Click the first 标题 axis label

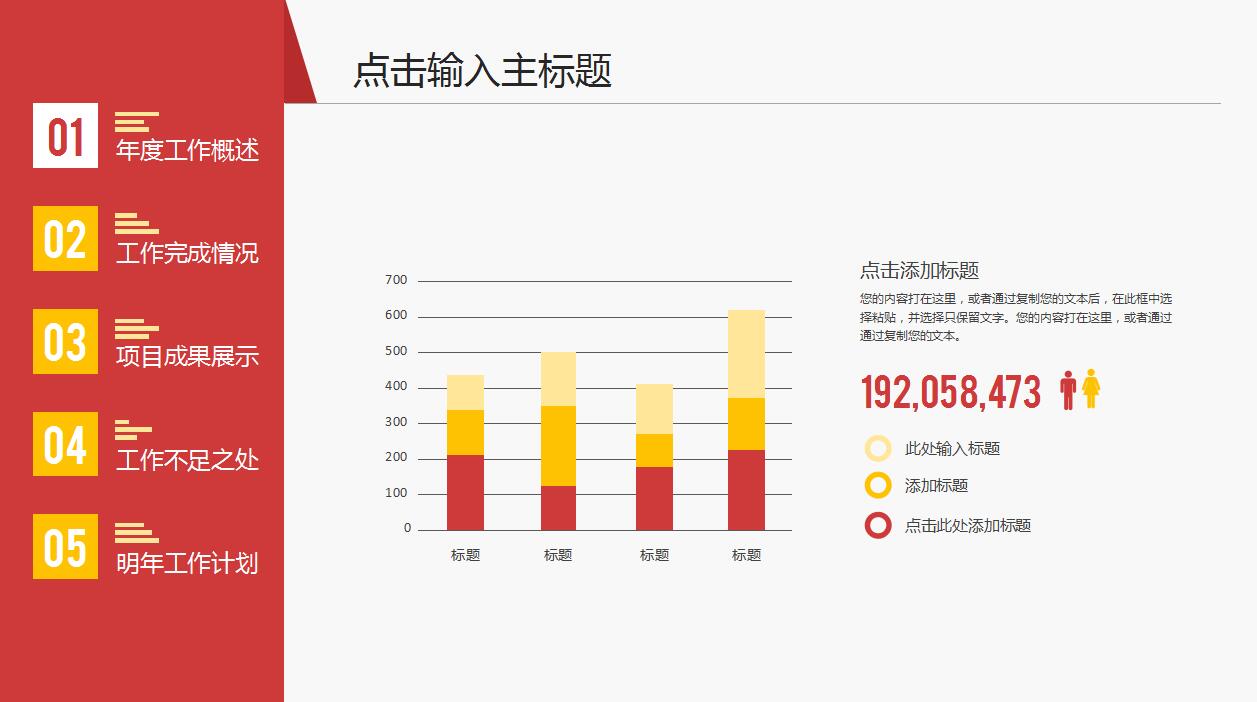tap(466, 551)
